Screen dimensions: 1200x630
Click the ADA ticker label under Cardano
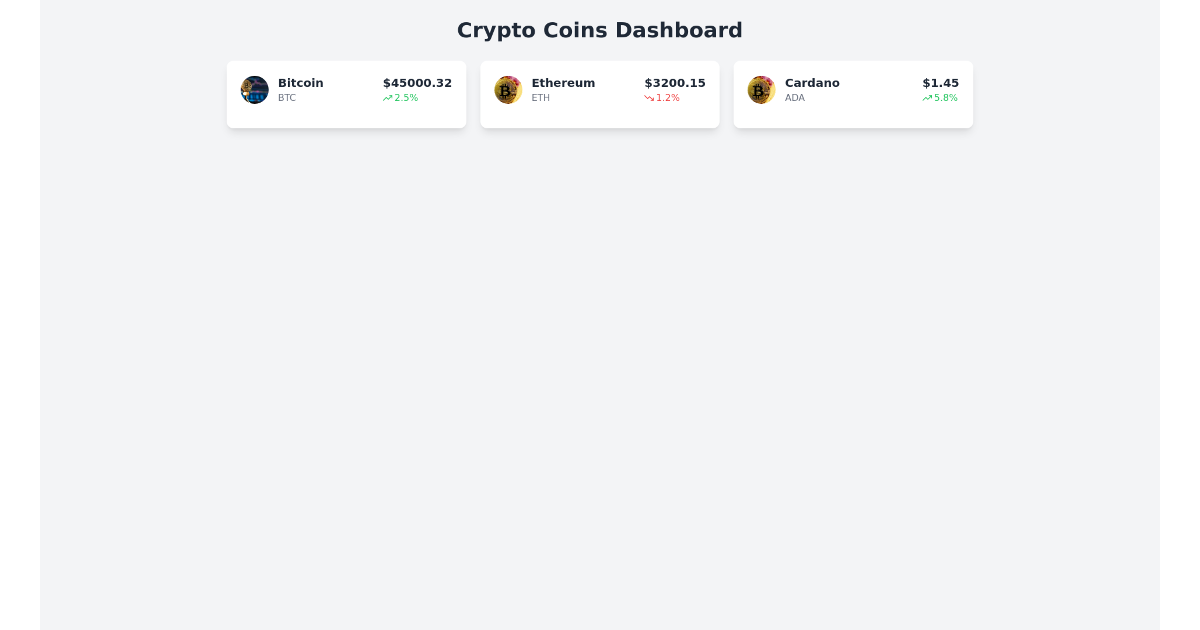click(x=795, y=98)
